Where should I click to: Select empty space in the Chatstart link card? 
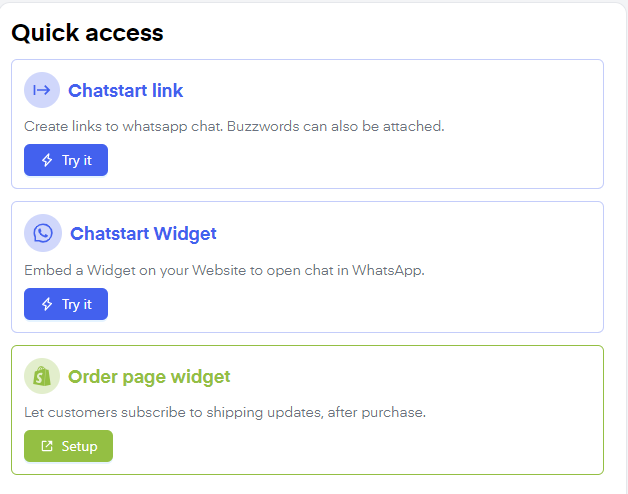(x=400, y=160)
